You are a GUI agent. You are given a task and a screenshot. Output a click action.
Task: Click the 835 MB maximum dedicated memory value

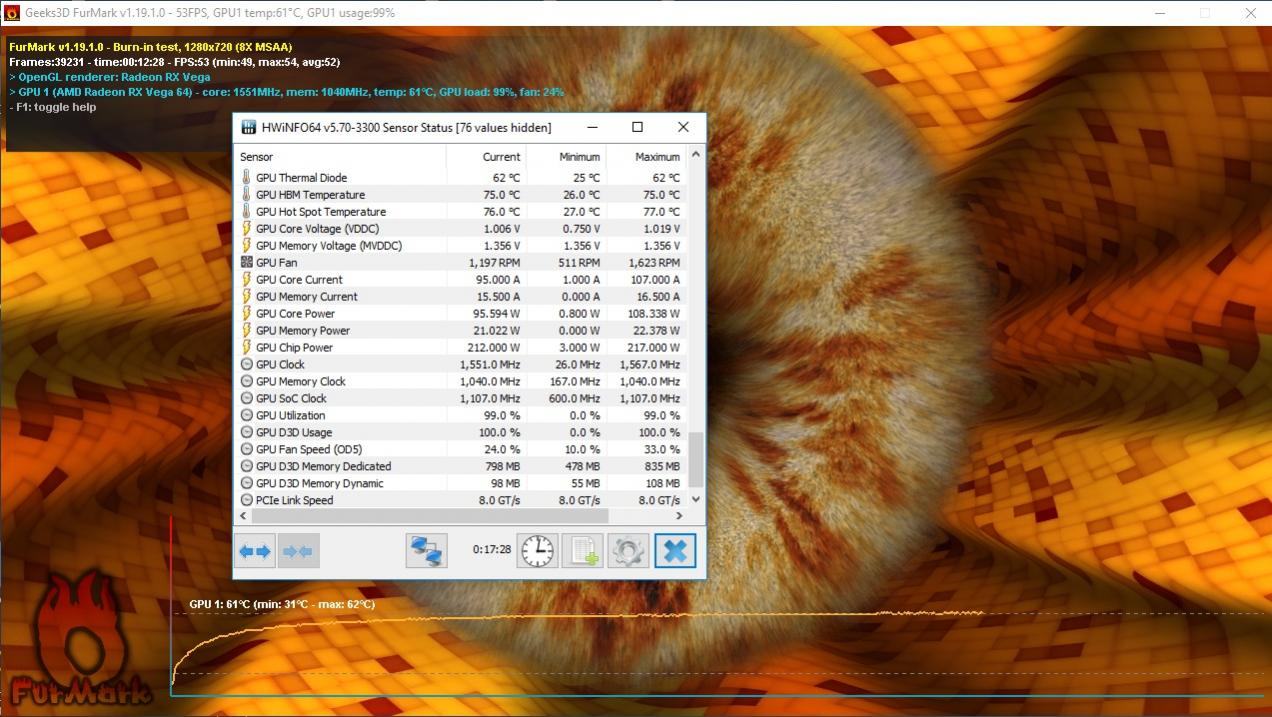click(x=662, y=466)
